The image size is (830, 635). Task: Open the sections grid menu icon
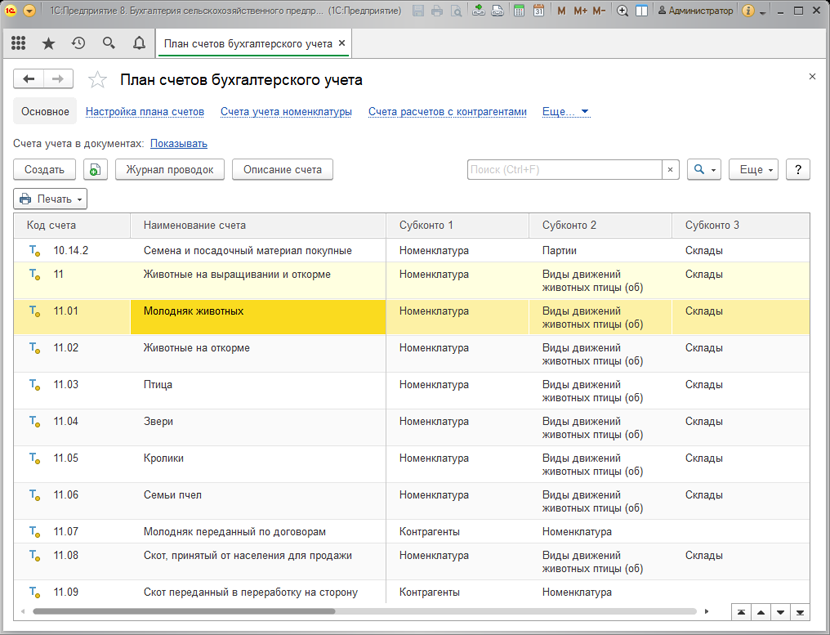(19, 43)
